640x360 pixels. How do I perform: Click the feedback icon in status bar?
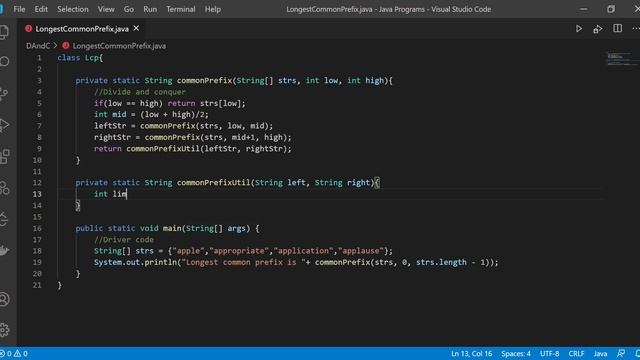tap(621, 353)
